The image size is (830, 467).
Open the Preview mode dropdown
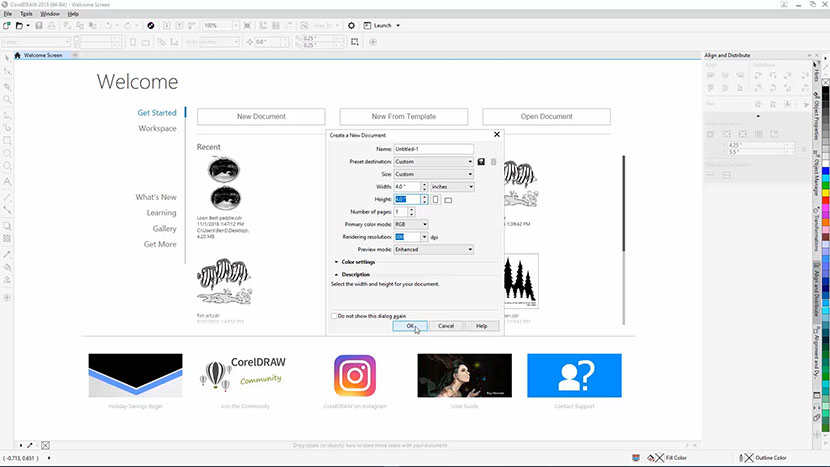click(x=434, y=249)
